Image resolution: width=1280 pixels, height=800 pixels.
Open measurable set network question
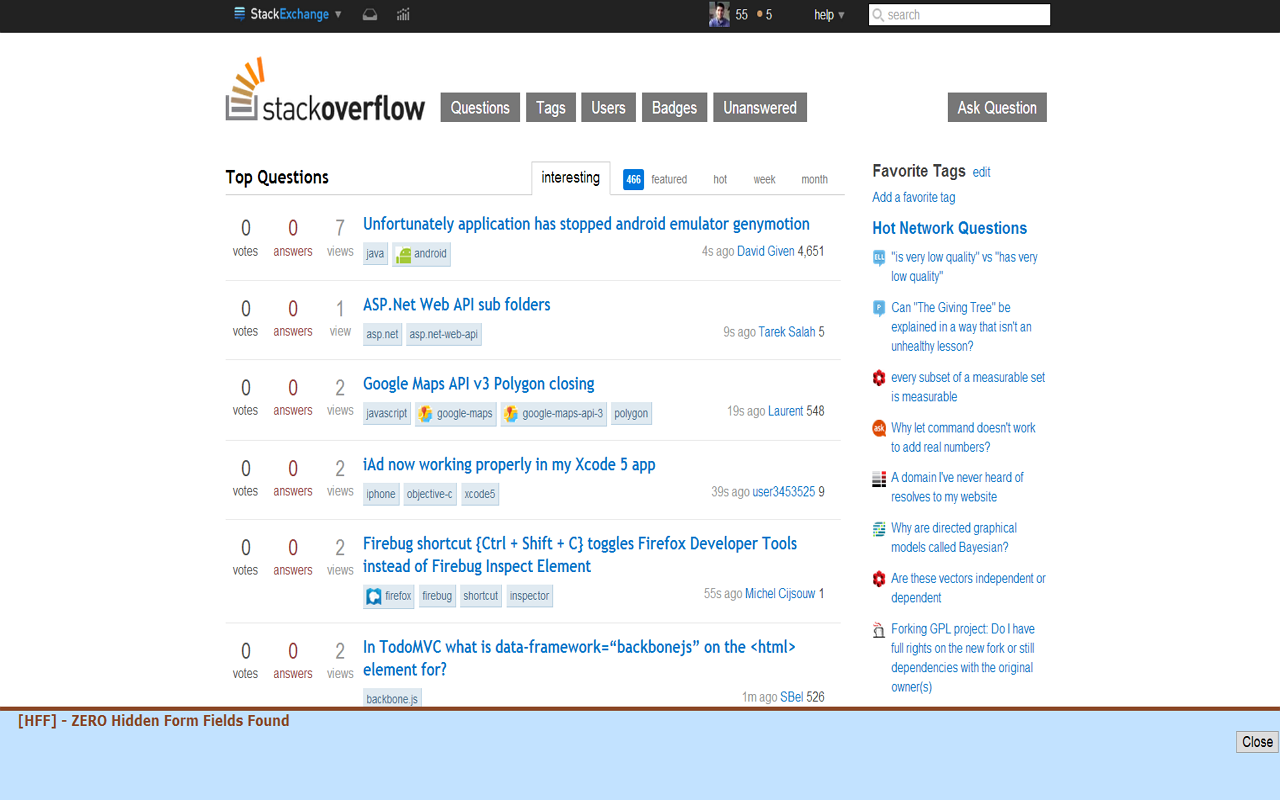pos(968,387)
